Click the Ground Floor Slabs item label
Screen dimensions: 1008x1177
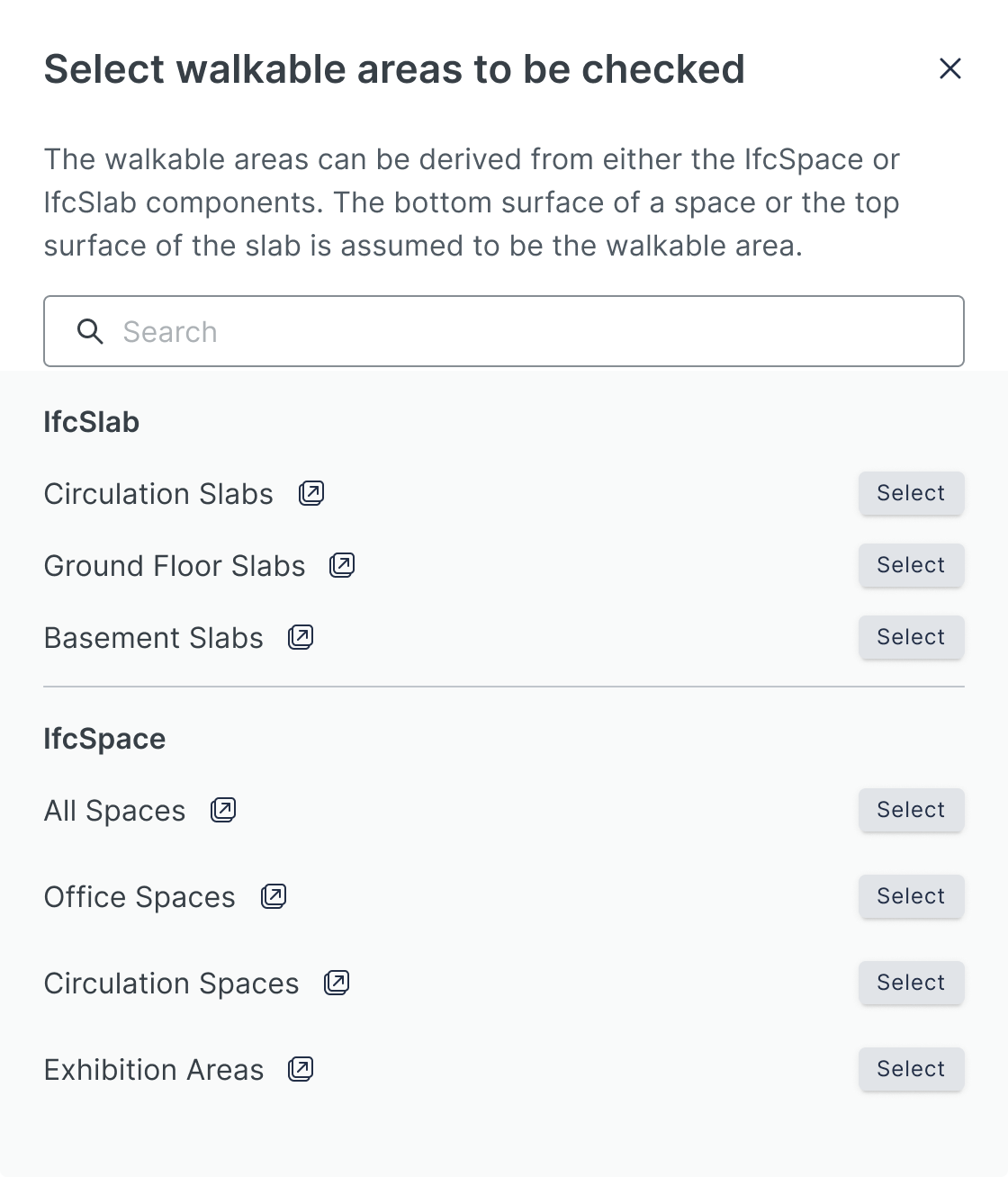point(175,566)
